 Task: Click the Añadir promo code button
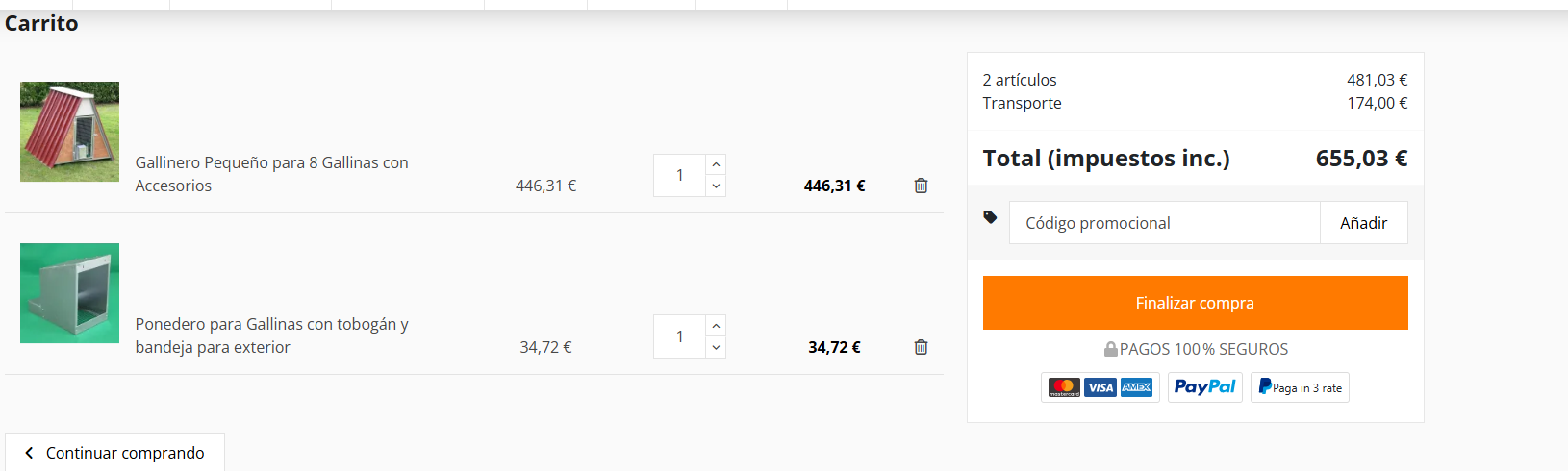coord(1364,223)
